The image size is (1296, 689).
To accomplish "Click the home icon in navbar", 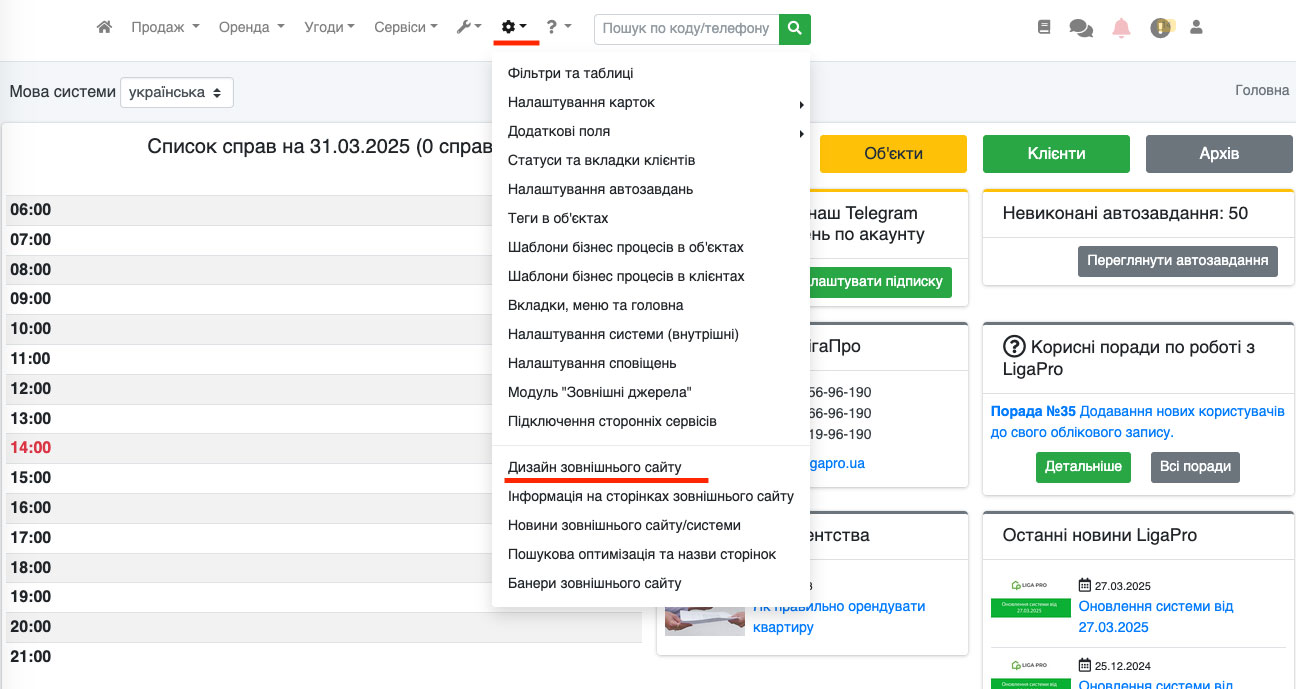I will (104, 28).
